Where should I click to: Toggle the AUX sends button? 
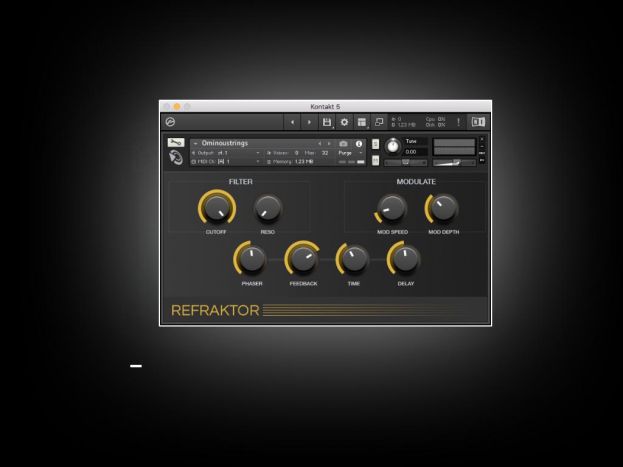pyautogui.click(x=482, y=153)
